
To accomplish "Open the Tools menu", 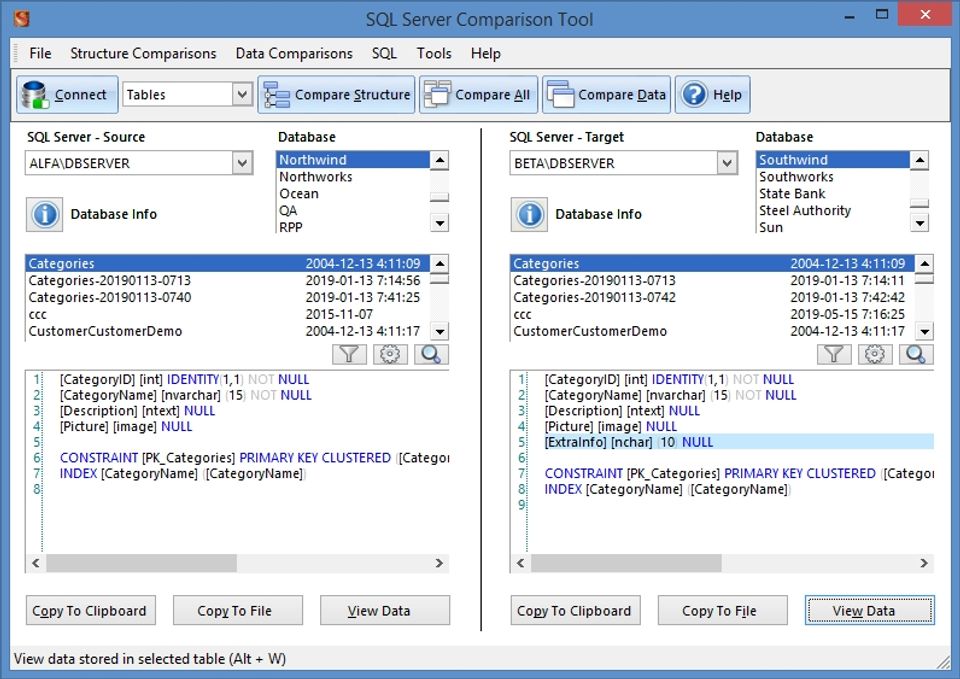I will point(434,53).
